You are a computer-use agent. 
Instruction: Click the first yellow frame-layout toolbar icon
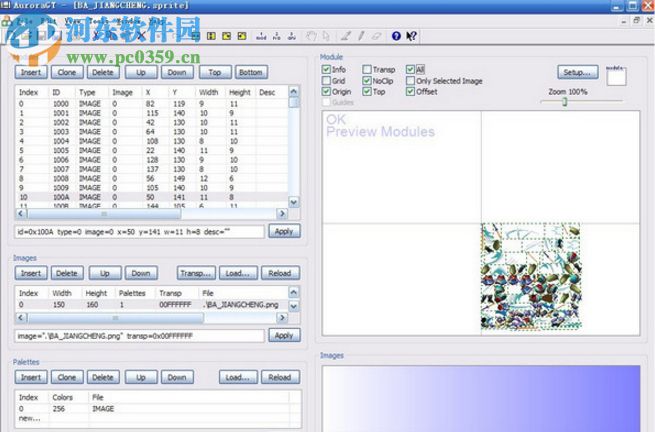pos(211,36)
